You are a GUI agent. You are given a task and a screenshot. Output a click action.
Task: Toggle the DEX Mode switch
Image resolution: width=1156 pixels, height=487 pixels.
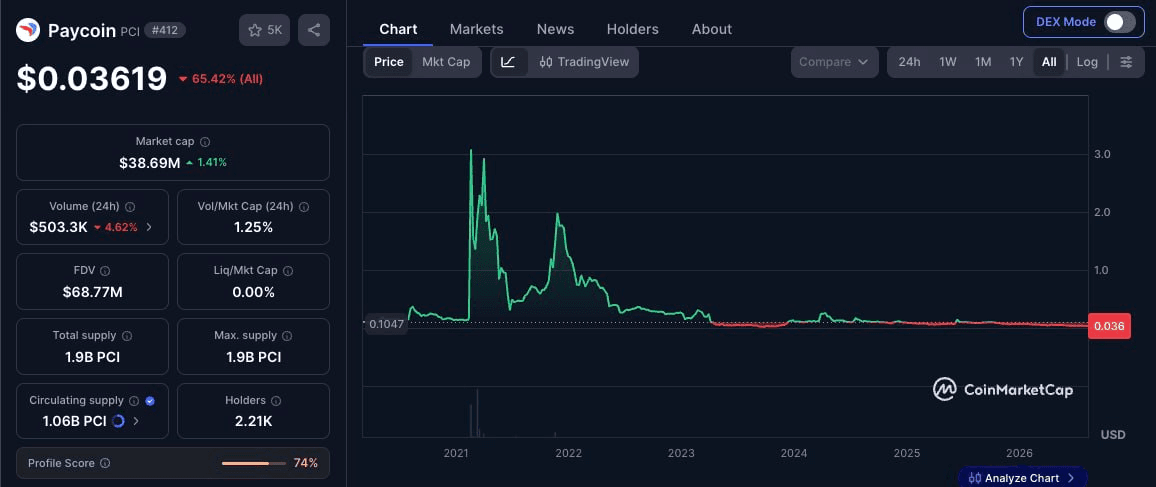click(1119, 22)
